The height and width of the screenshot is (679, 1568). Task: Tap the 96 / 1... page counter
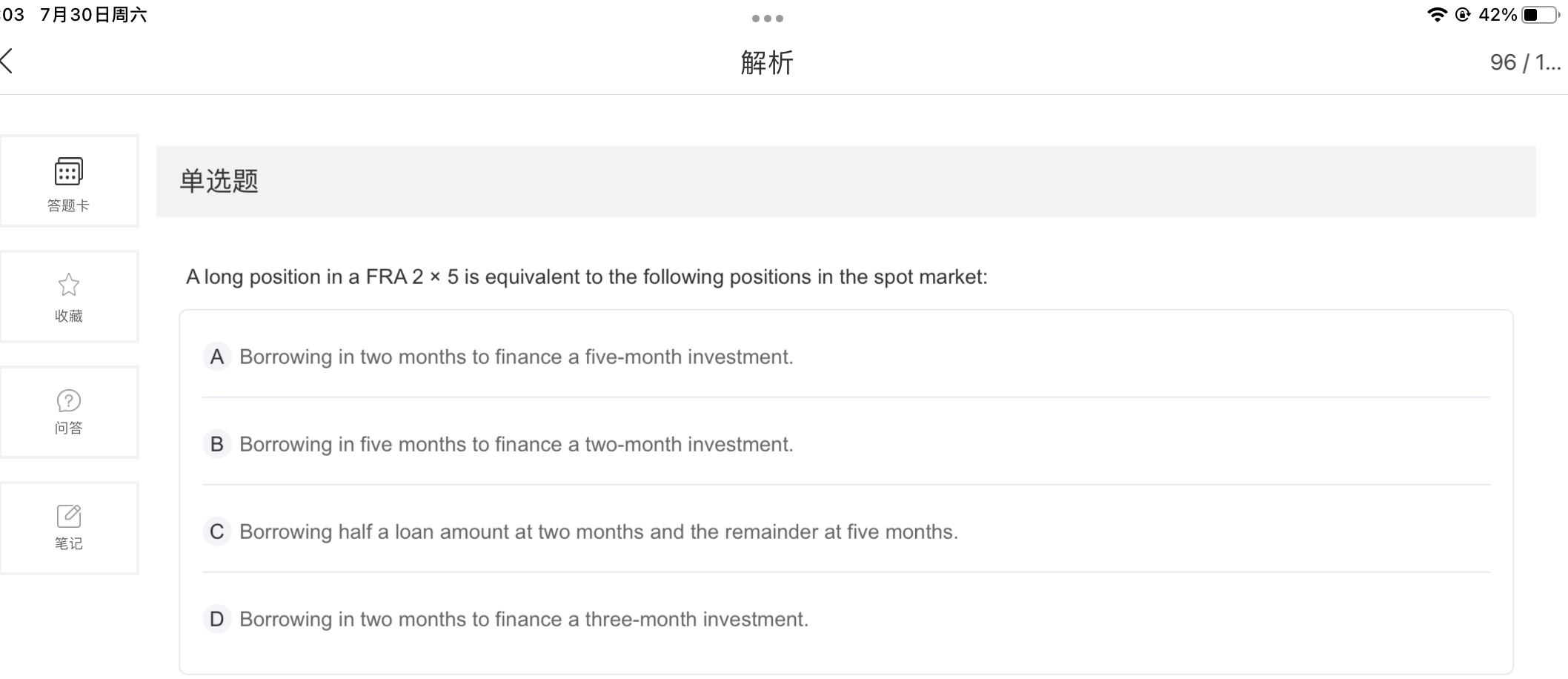[1524, 62]
